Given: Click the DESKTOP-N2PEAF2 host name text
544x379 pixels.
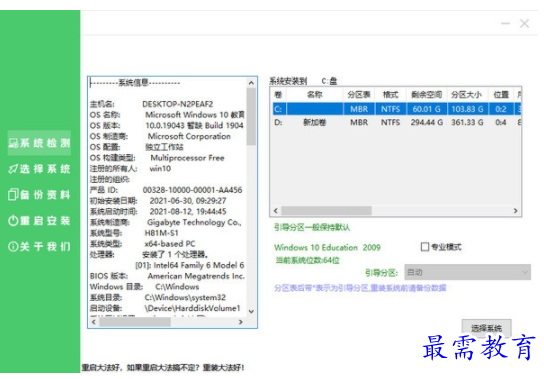Looking at the screenshot, I should pyautogui.click(x=178, y=104).
